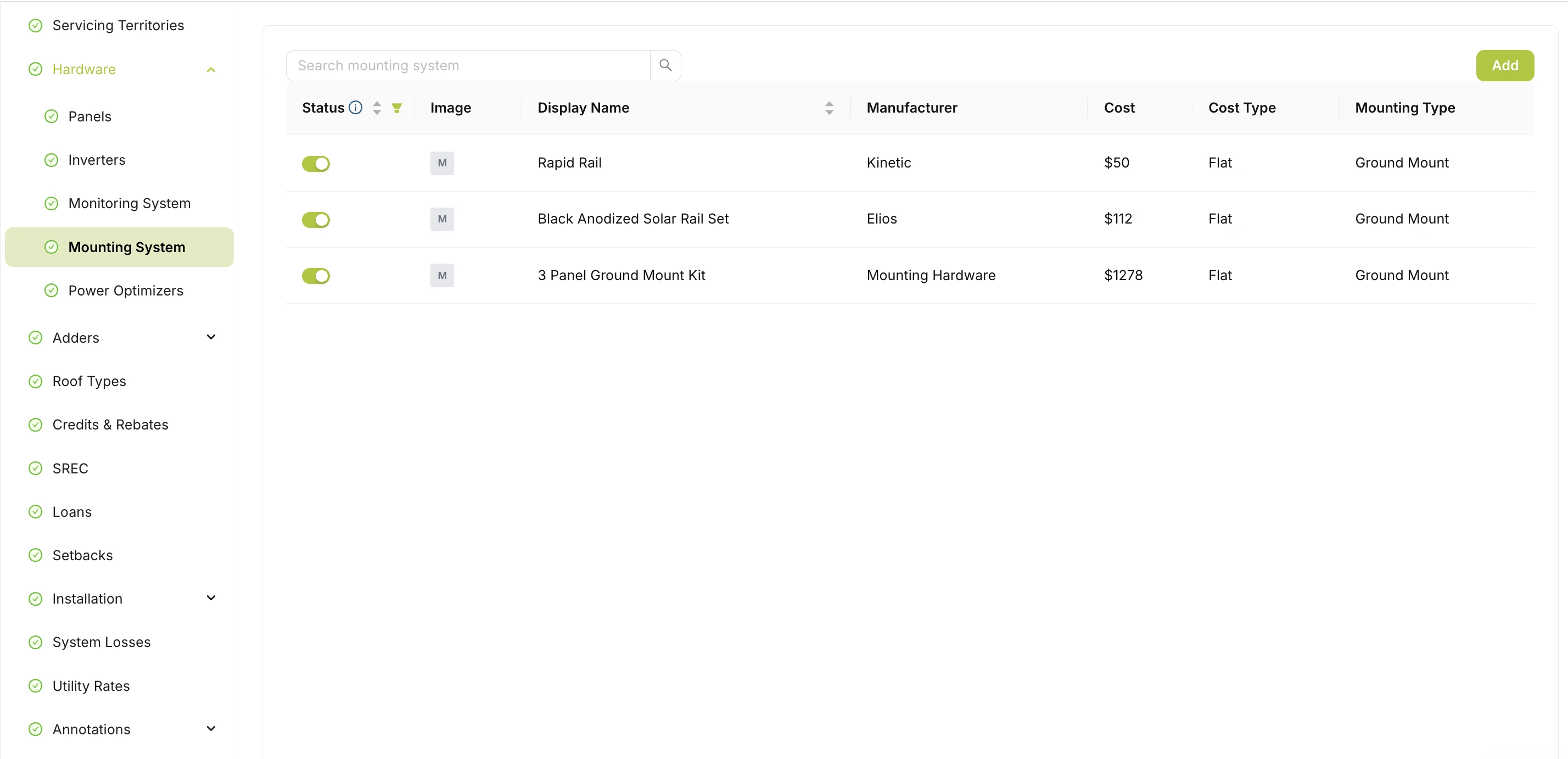The width and height of the screenshot is (1568, 759).
Task: Click the 3 Panel Ground Mount Kit image placeholder
Action: 442,276
